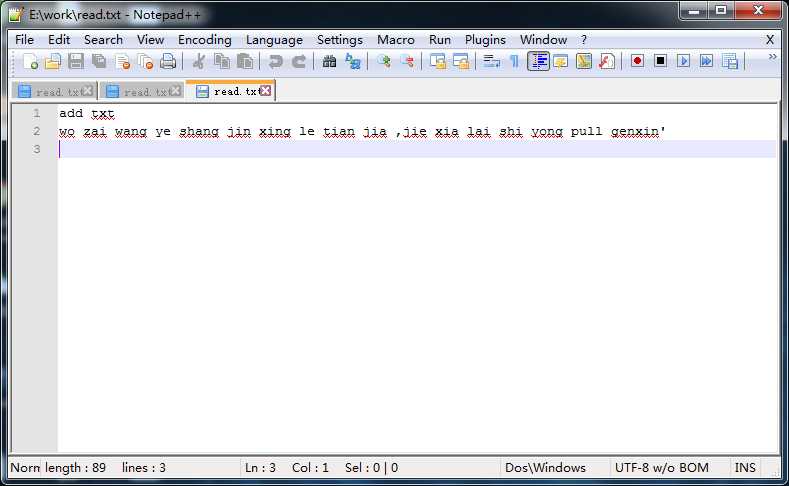Cut the selection using the scissors icon
The image size is (789, 486).
[x=199, y=61]
